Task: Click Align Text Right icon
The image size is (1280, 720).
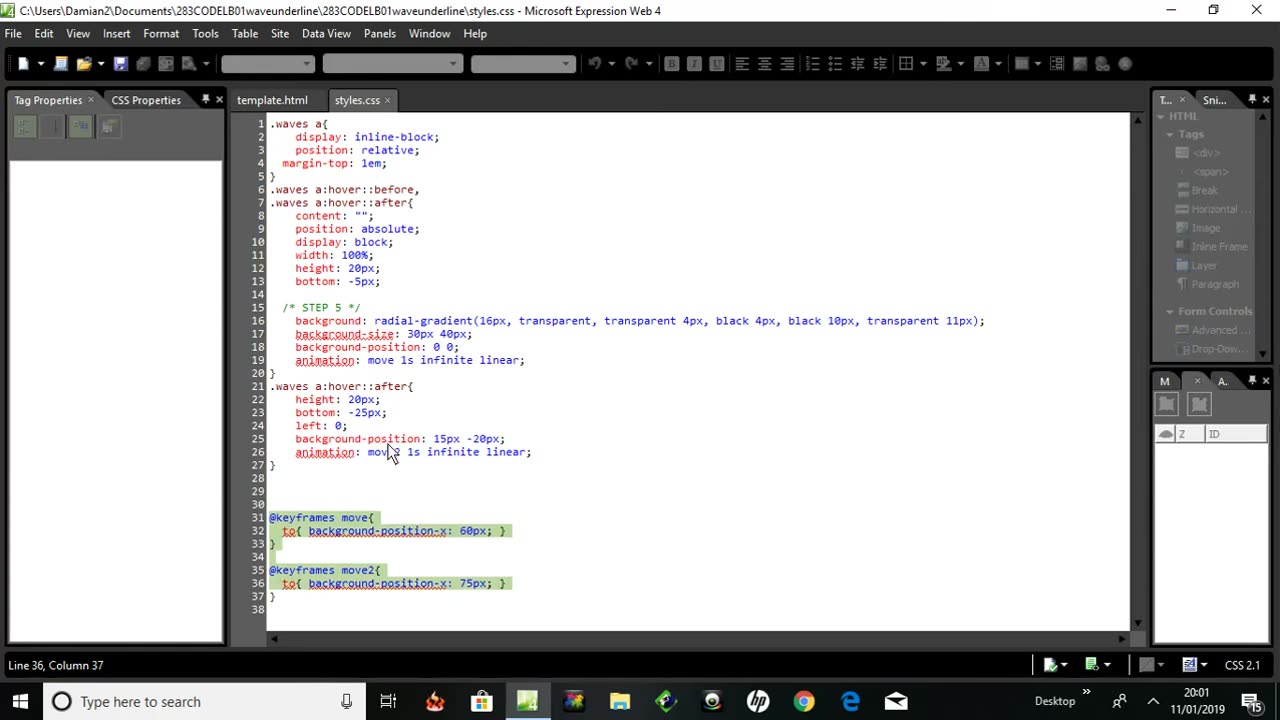Action: (787, 64)
